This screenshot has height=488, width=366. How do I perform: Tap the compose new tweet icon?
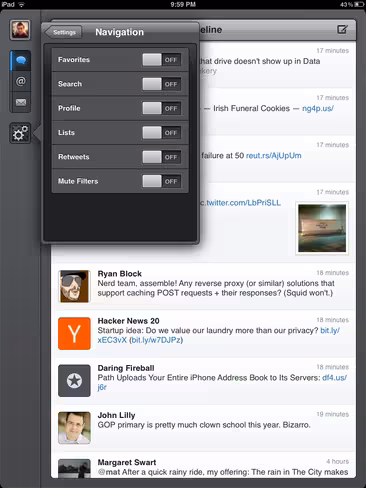[342, 29]
